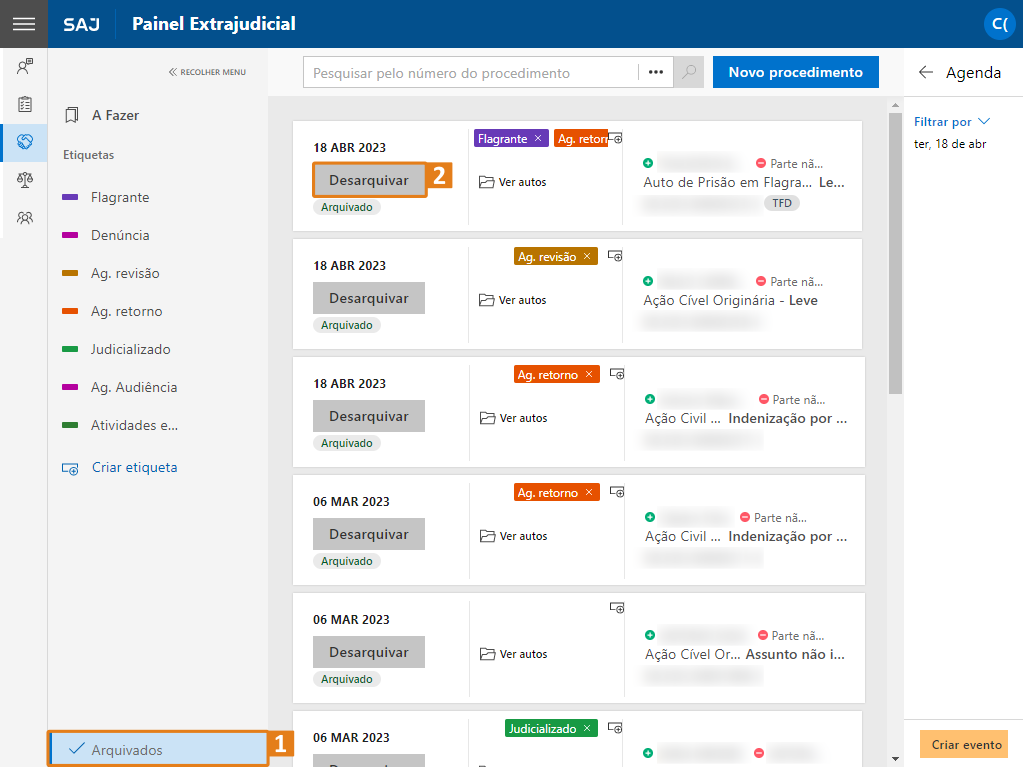Open the user avatar in header
Screen dimensions: 1023x767
pyautogui.click(x=1000, y=24)
